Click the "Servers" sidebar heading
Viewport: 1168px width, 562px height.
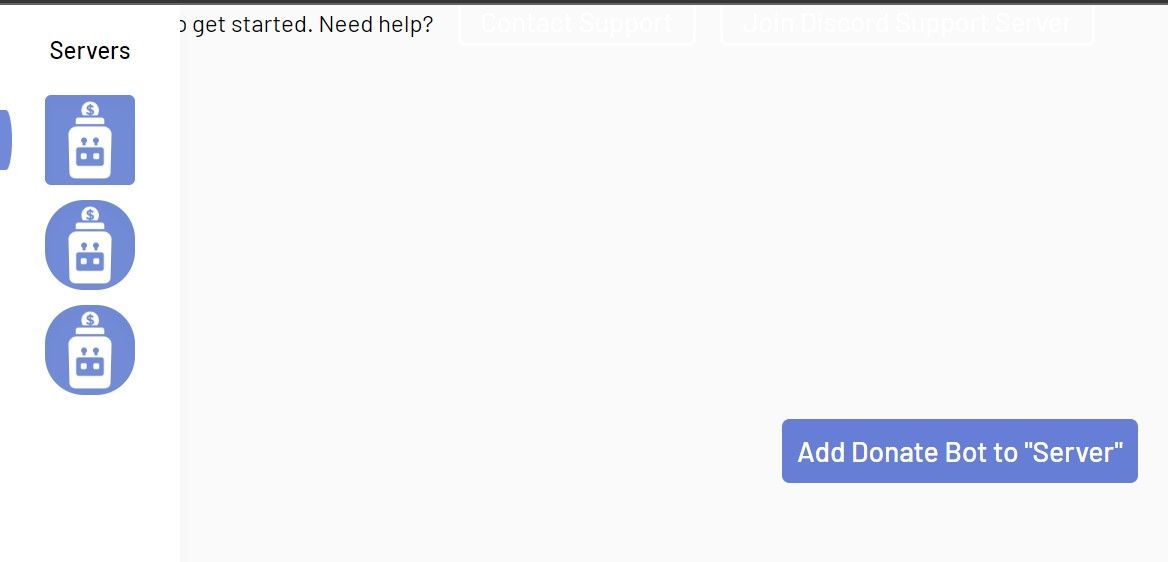tap(90, 50)
